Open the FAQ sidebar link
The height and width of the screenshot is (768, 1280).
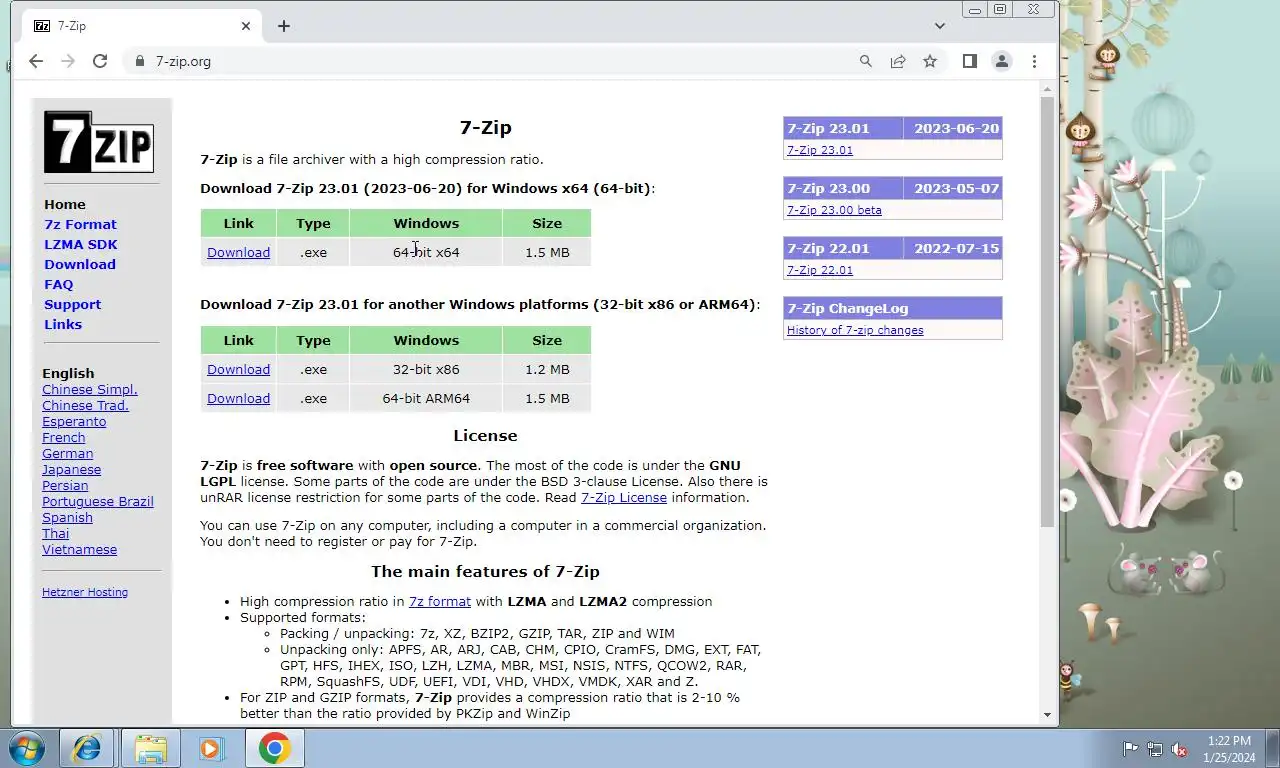pyautogui.click(x=59, y=284)
